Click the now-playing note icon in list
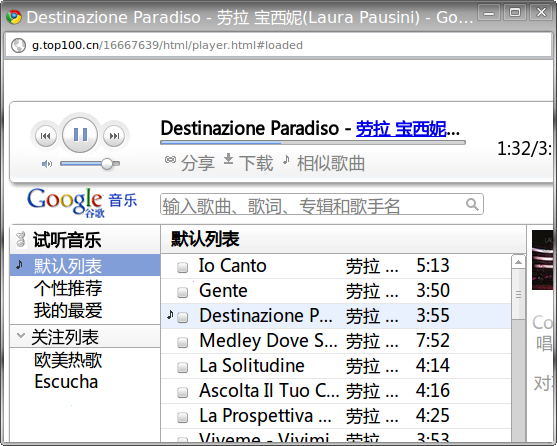The width and height of the screenshot is (557, 446). click(170, 314)
